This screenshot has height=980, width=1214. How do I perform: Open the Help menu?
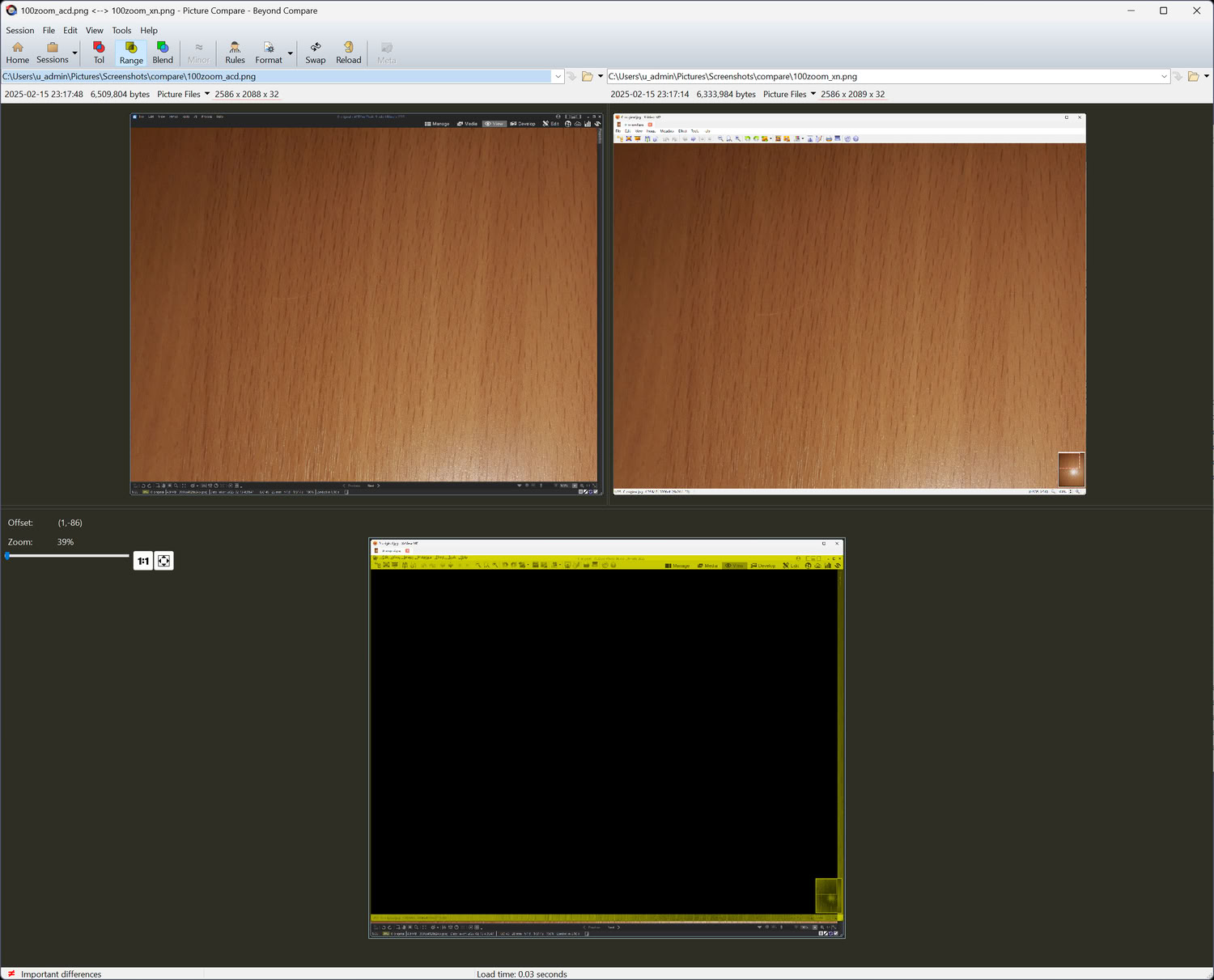[149, 30]
